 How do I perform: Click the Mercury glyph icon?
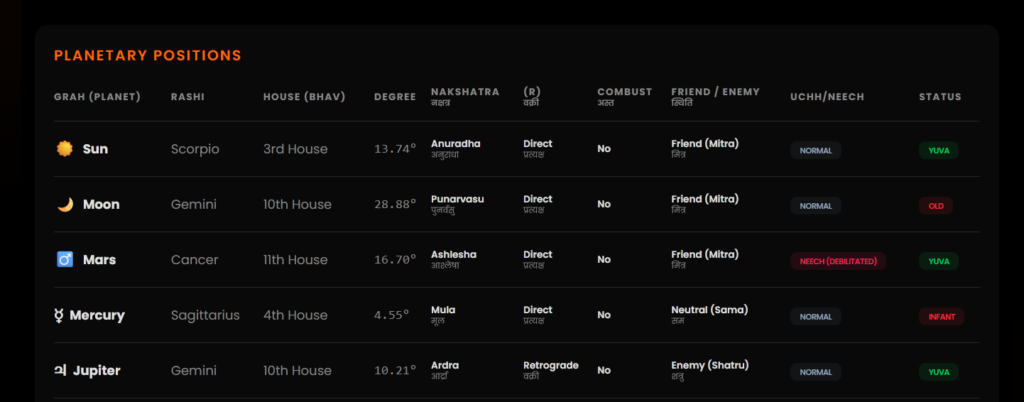(x=60, y=316)
